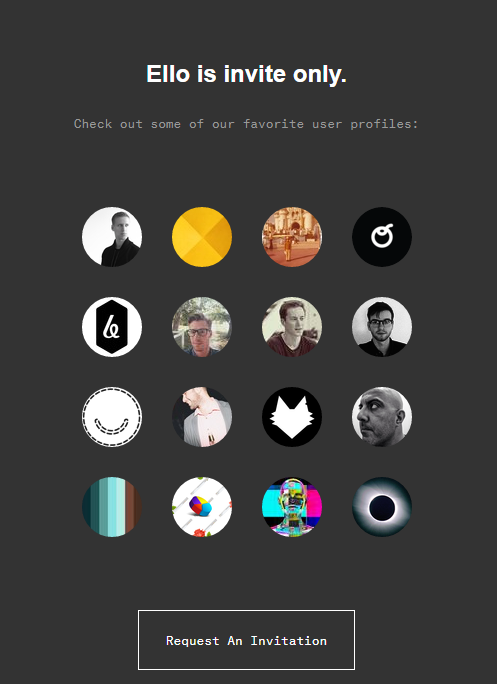View the sepia castle photo profile

tap(292, 237)
